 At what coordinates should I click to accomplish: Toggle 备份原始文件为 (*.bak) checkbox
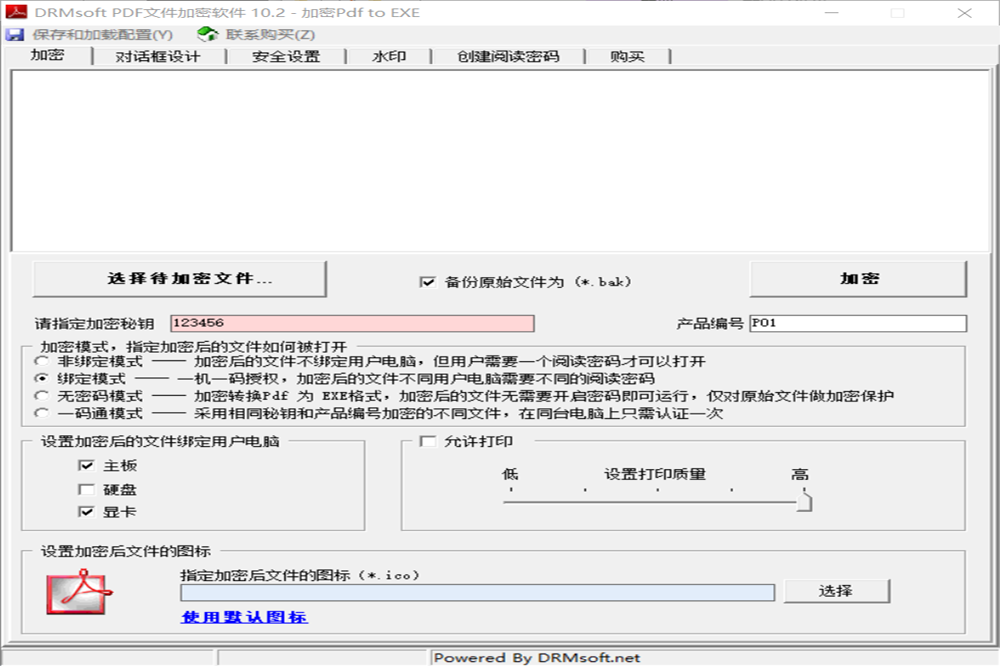(428, 282)
